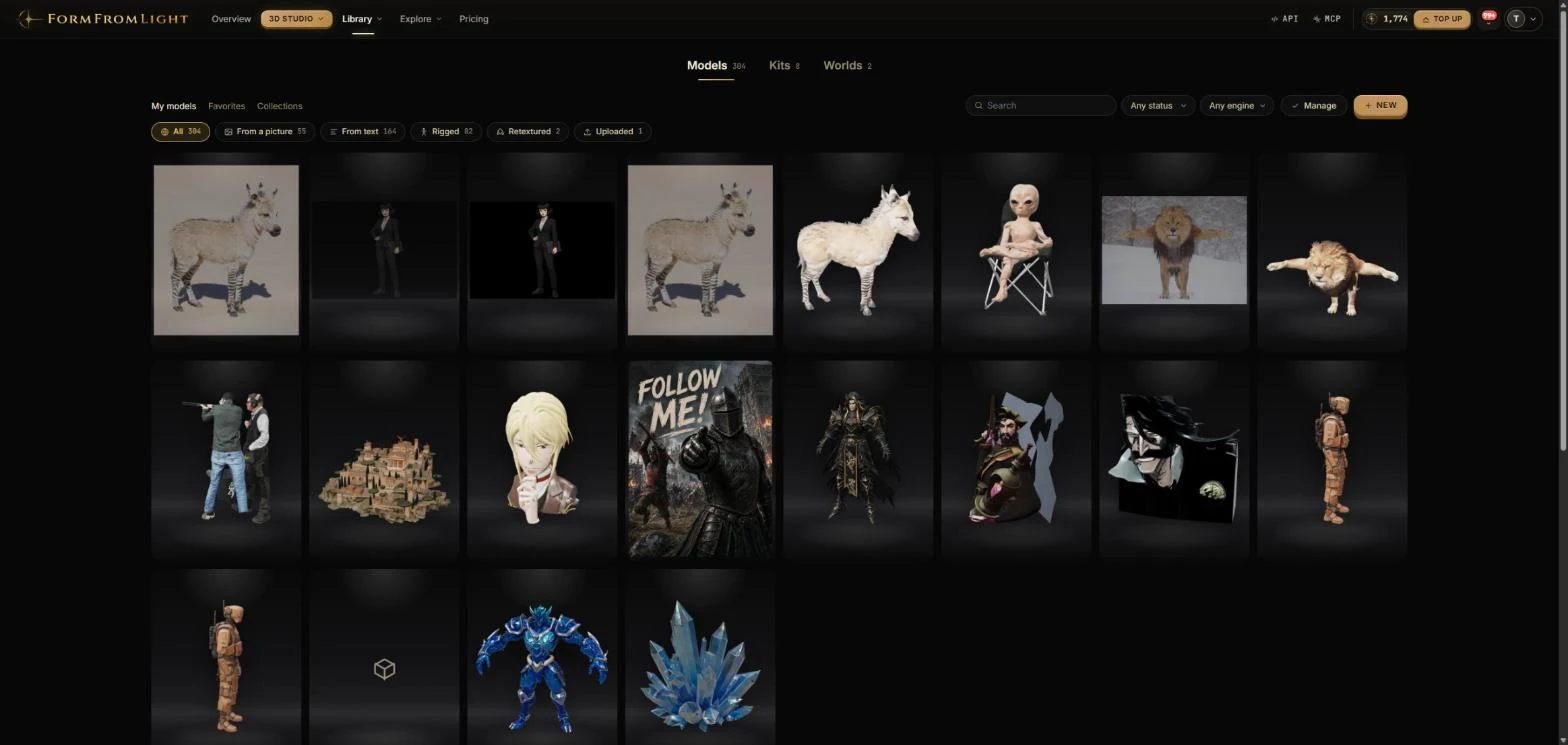Open the user avatar T menu
This screenshot has height=745, width=1568.
click(x=1523, y=19)
